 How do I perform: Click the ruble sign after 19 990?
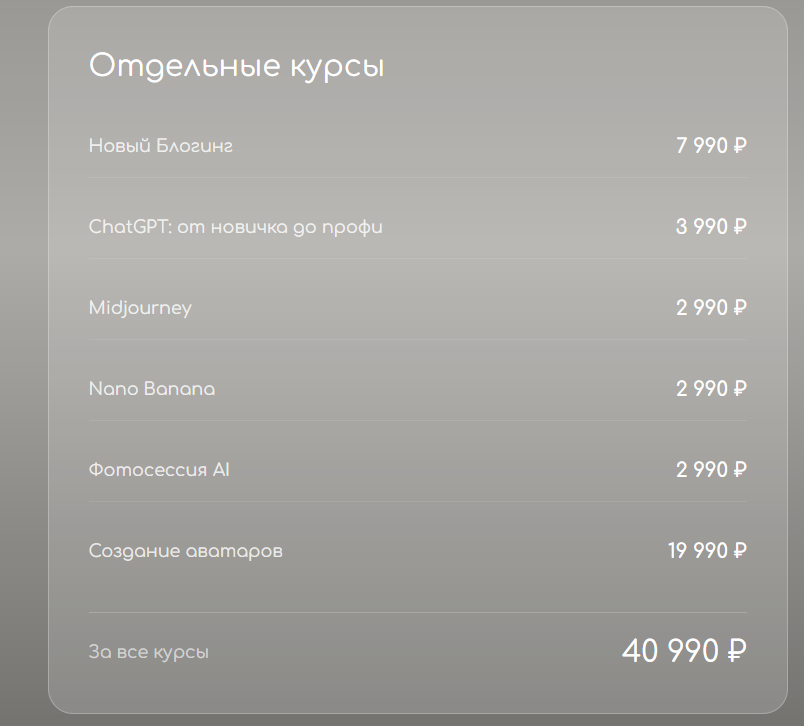[x=740, y=551]
